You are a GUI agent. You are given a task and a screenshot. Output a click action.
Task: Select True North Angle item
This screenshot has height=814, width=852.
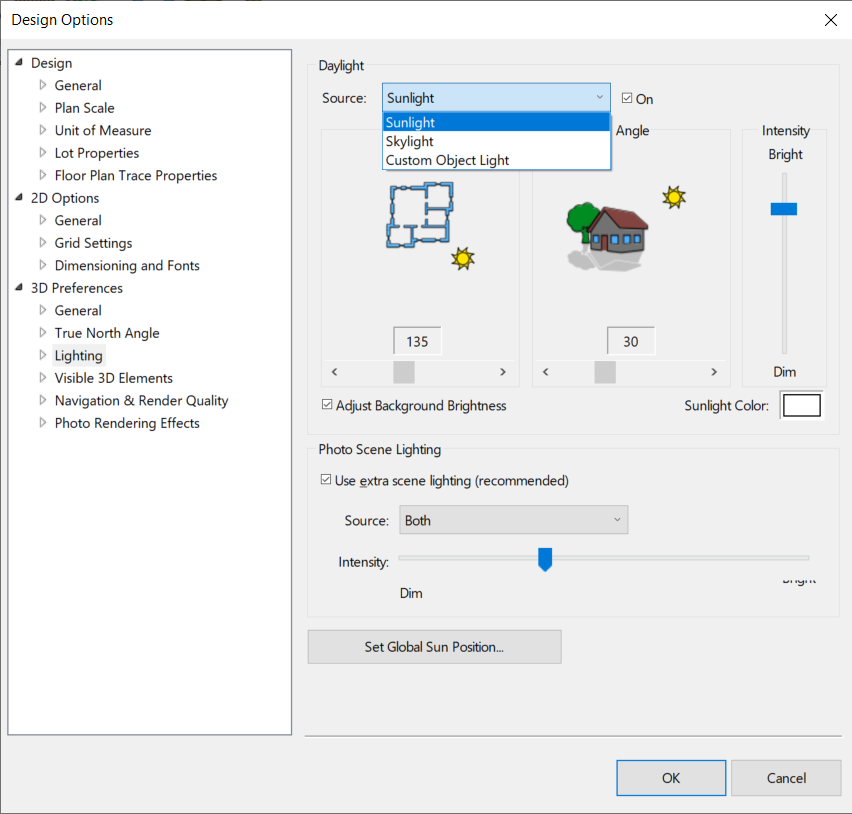107,333
